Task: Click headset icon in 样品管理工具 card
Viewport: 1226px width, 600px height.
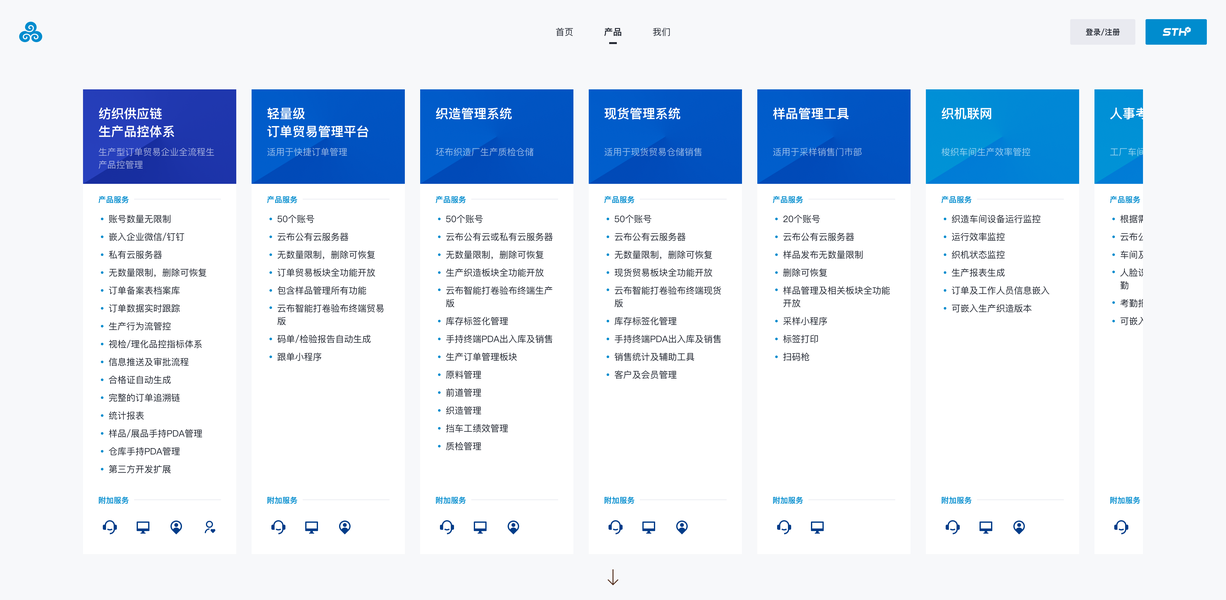Action: 784,527
